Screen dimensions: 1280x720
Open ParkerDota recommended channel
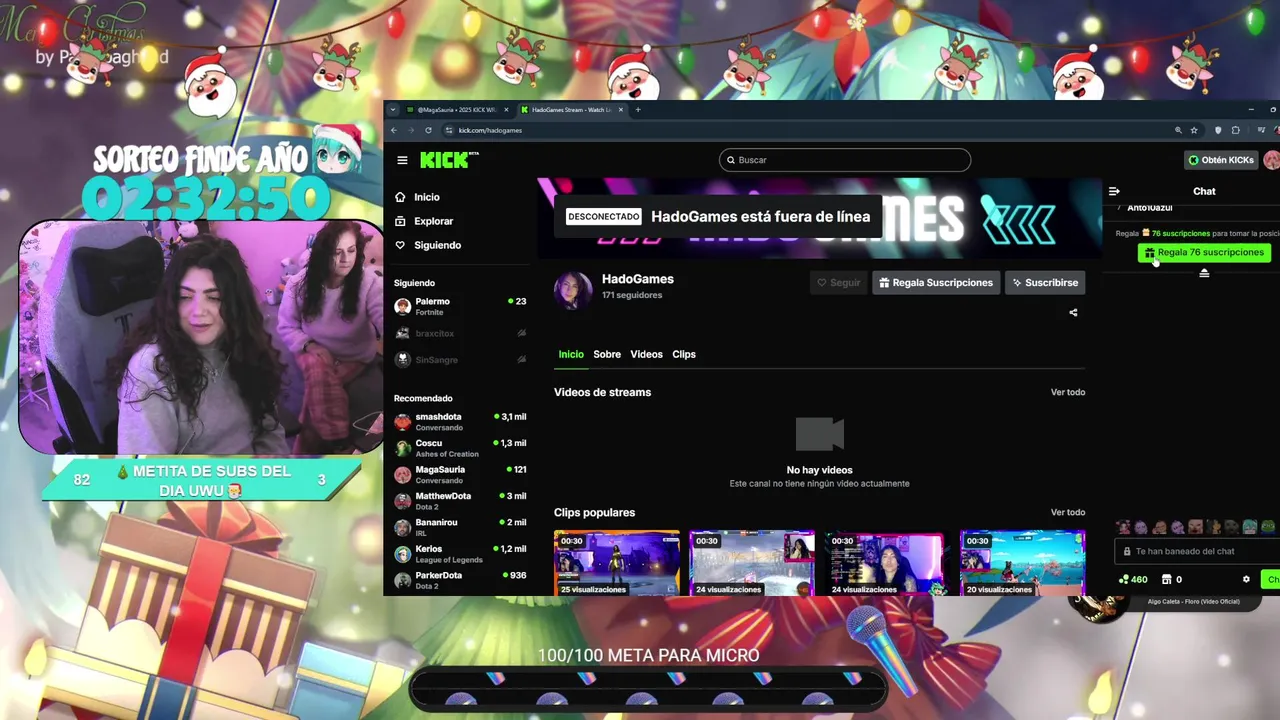pyautogui.click(x=460, y=580)
